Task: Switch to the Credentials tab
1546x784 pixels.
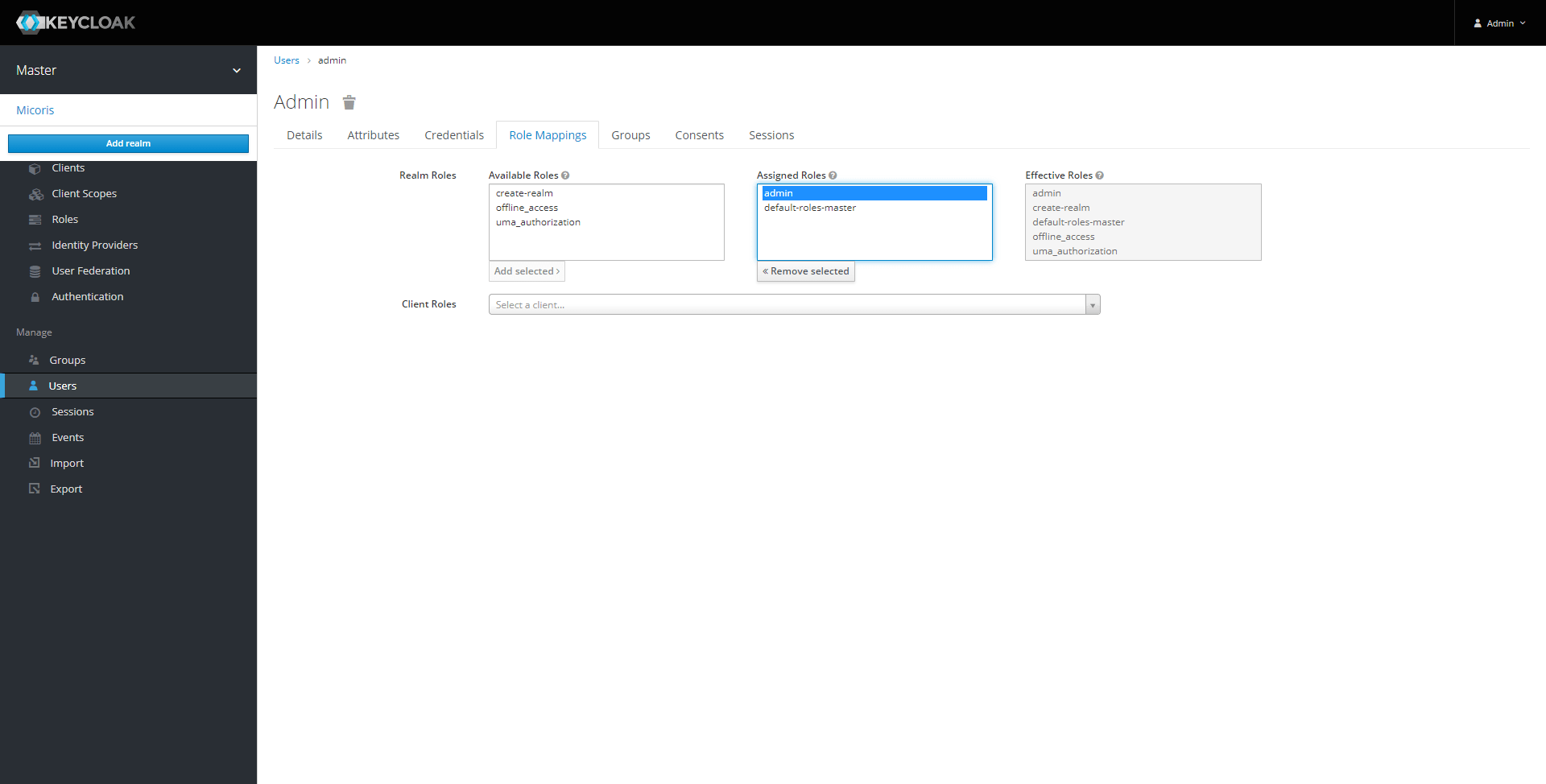Action: (454, 135)
